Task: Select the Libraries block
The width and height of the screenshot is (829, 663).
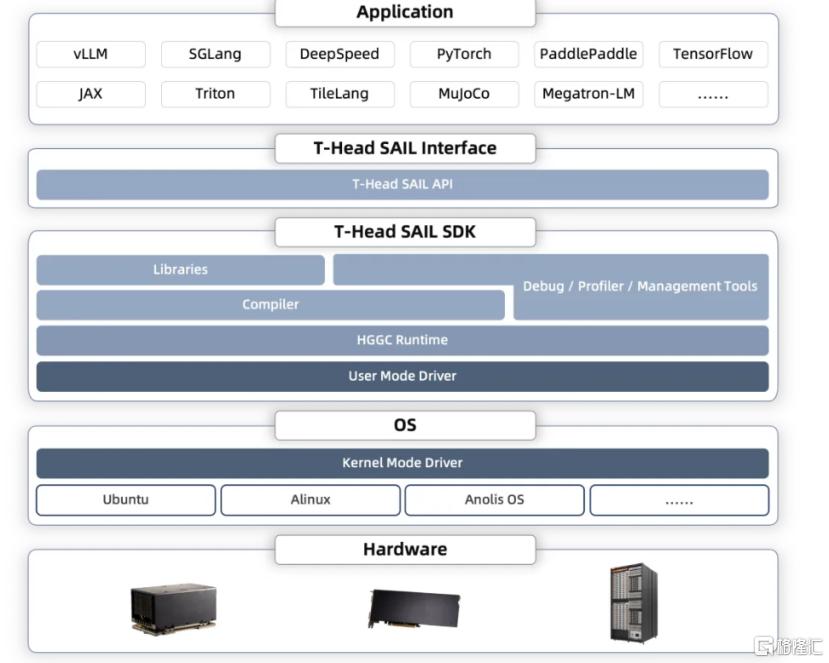Action: coord(180,270)
